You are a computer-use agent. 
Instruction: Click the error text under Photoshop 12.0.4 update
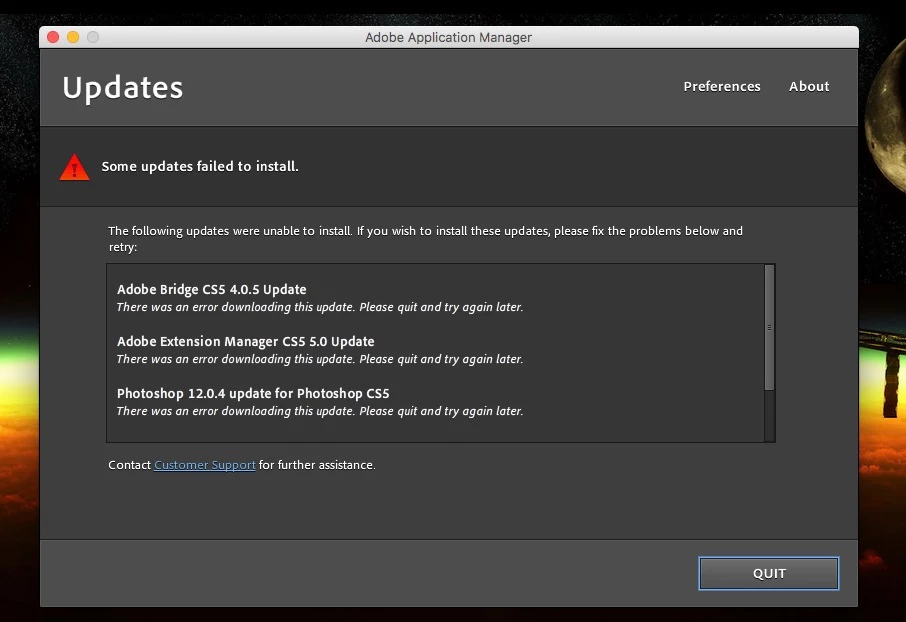(320, 411)
